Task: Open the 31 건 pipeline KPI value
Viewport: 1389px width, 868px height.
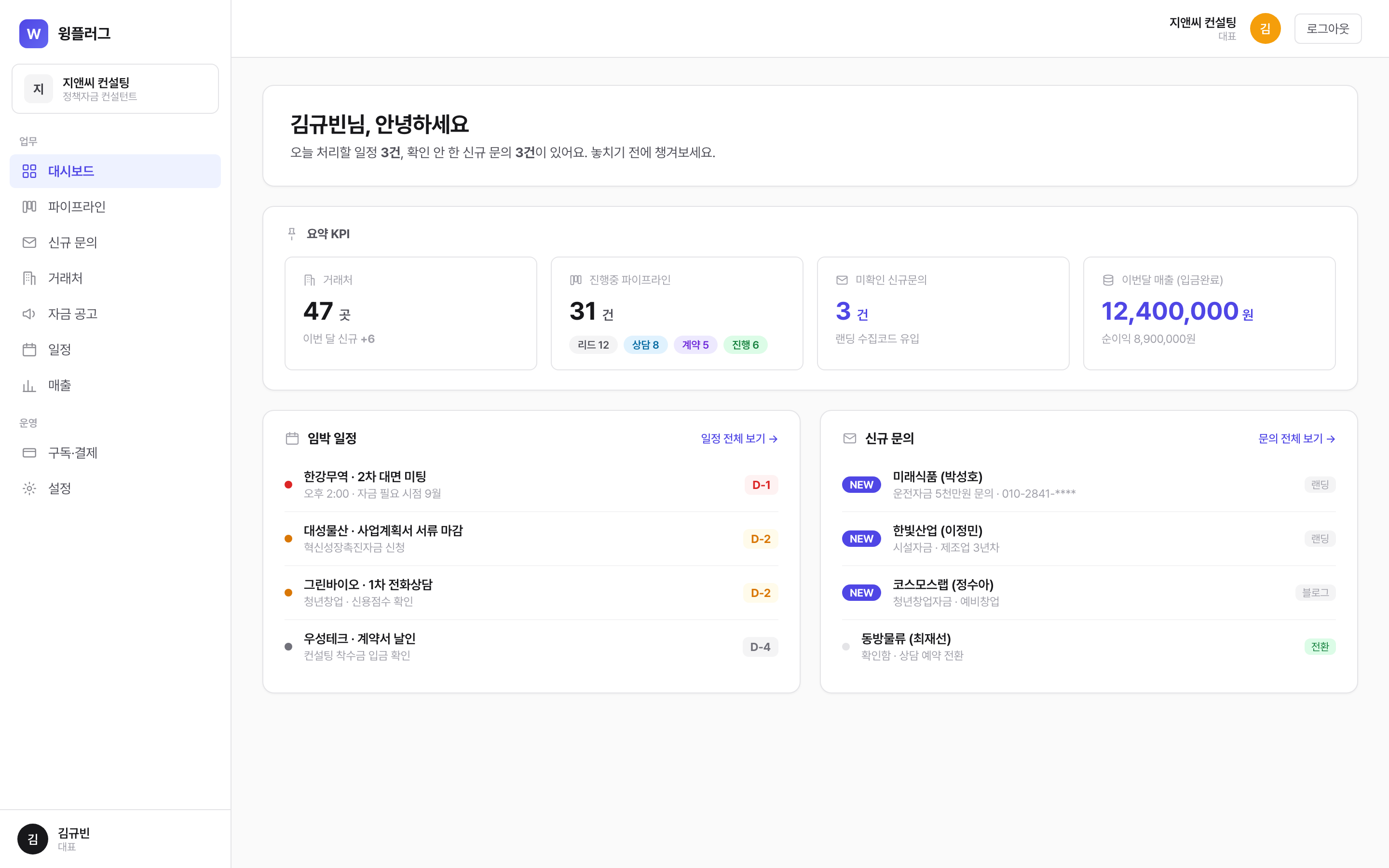Action: click(x=592, y=312)
